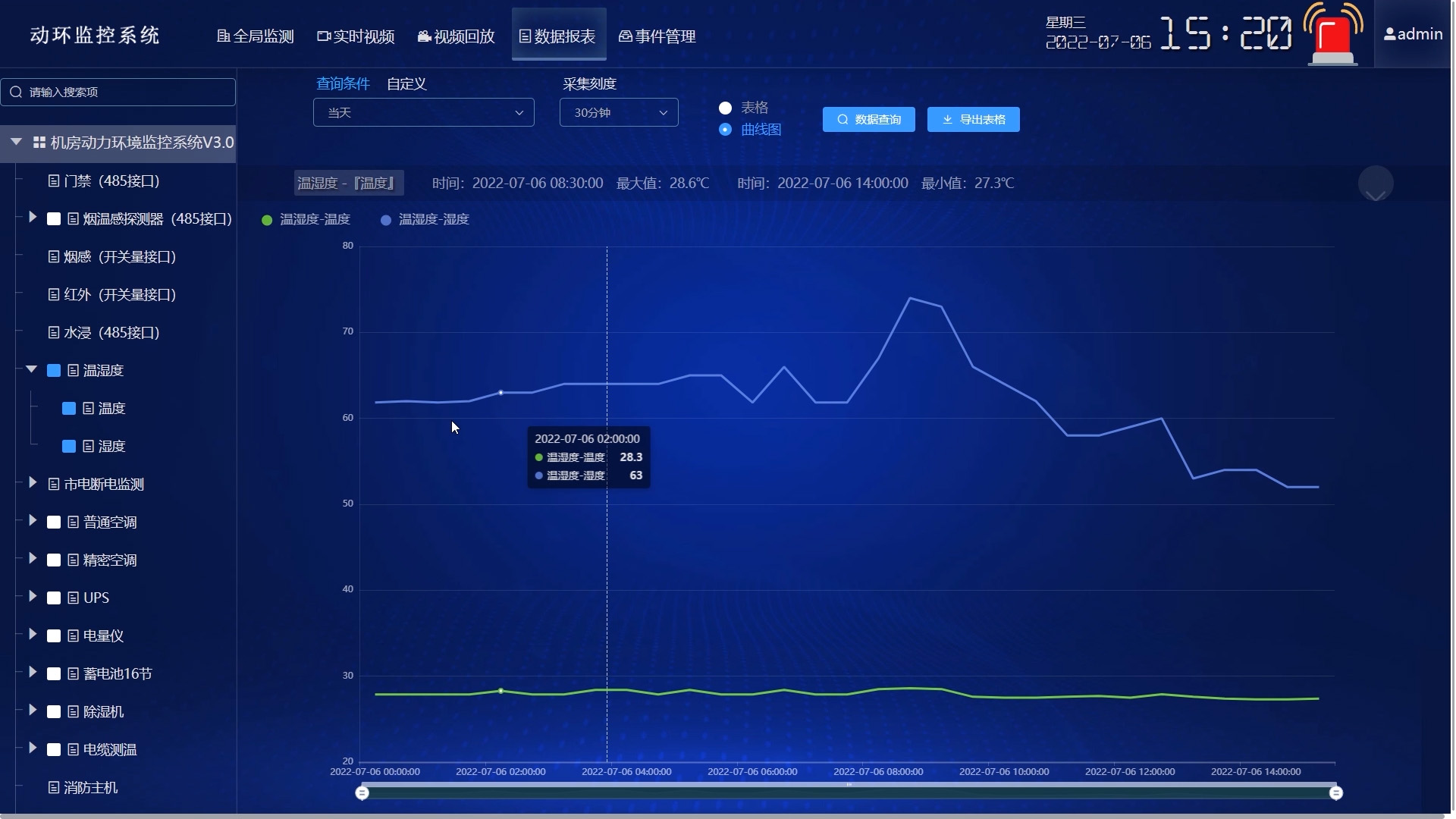Uncheck the 湿度 checkbox in the tree
This screenshot has height=819, width=1456.
click(69, 446)
